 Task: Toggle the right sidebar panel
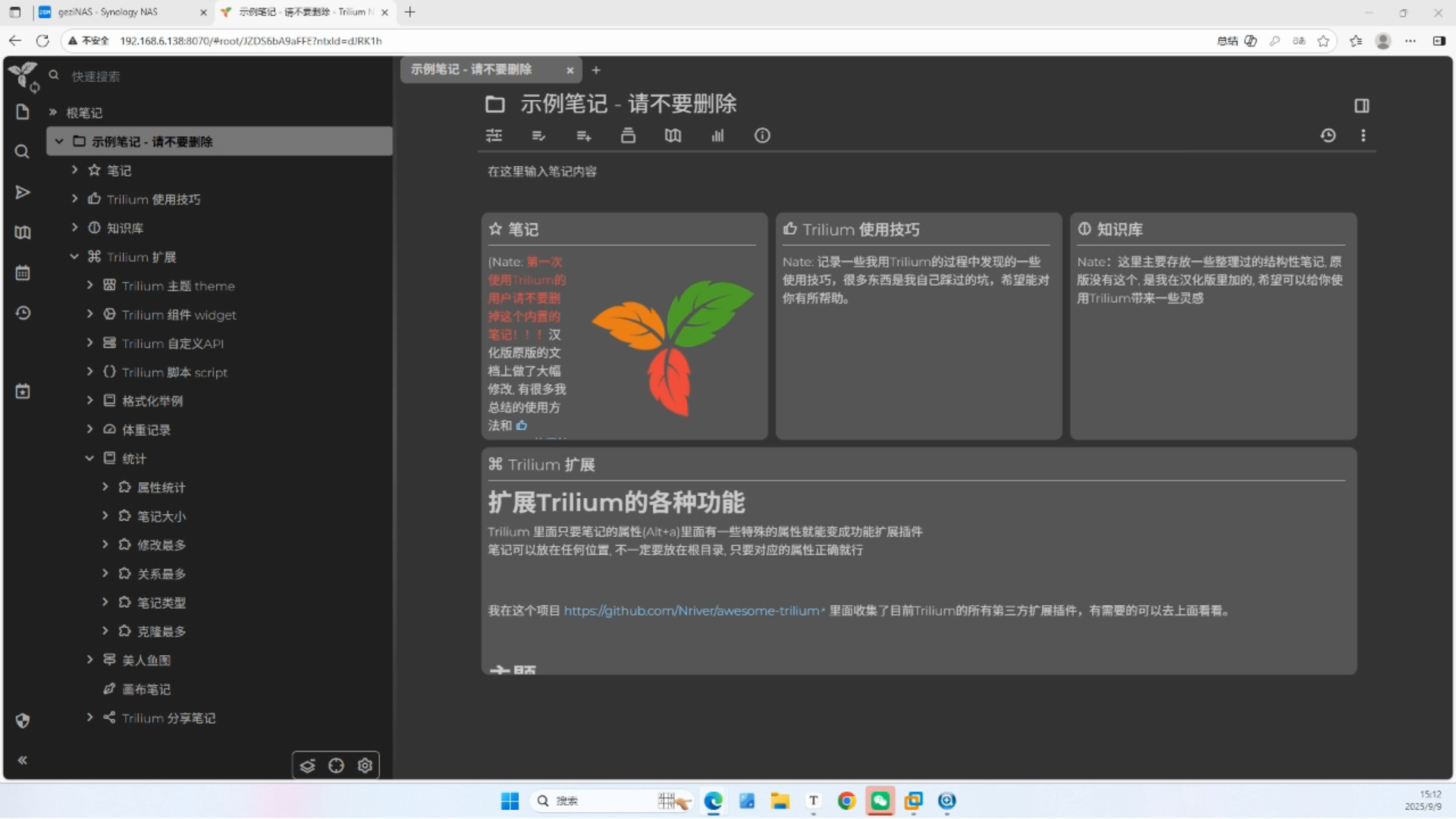(x=1362, y=105)
